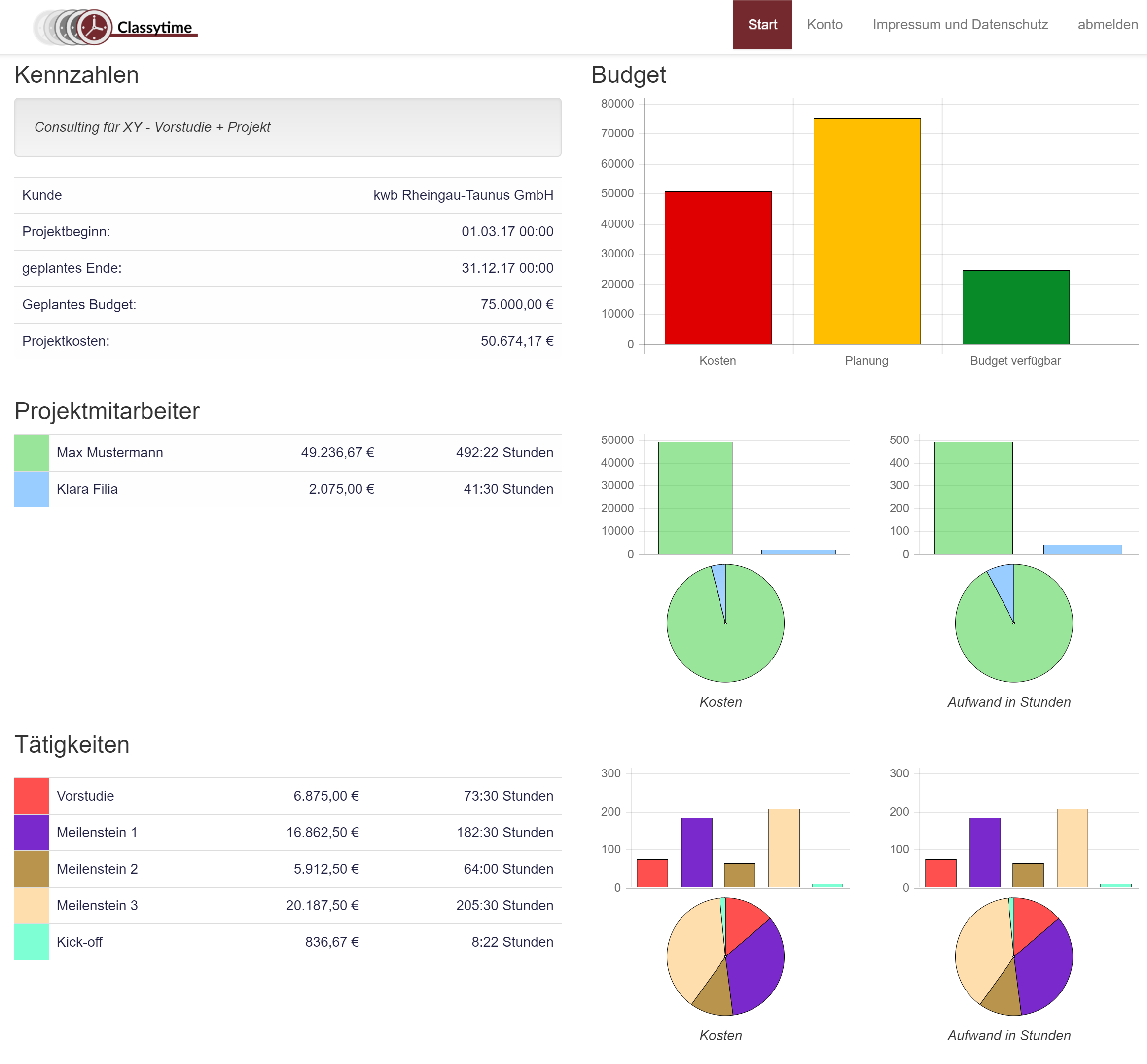Viewport: 1147px width, 1064px height.
Task: Click the Vorstudie cost 6.875,00 €
Action: (326, 796)
